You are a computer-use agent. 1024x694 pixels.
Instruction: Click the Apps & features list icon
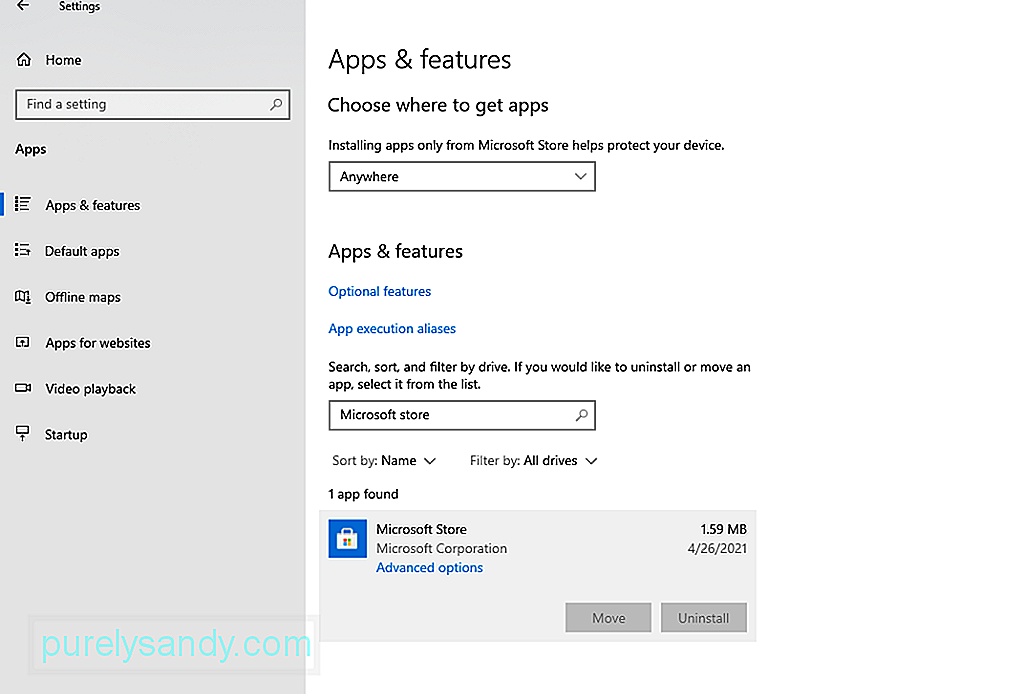tap(23, 204)
